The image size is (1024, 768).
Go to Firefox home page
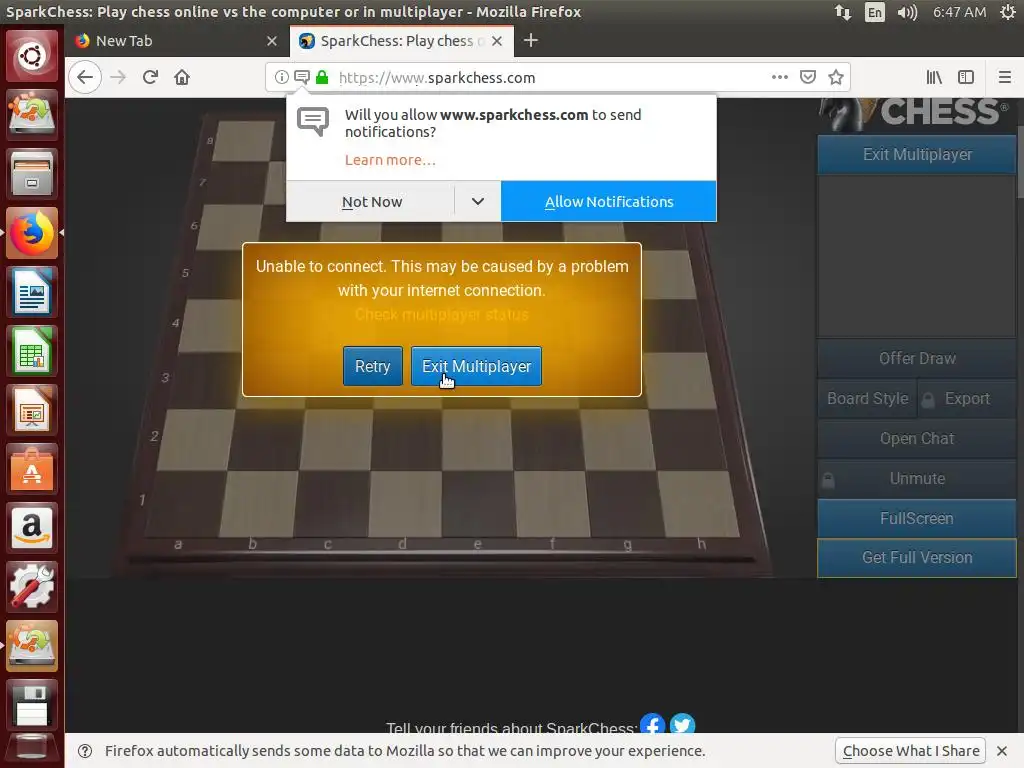[x=182, y=77]
